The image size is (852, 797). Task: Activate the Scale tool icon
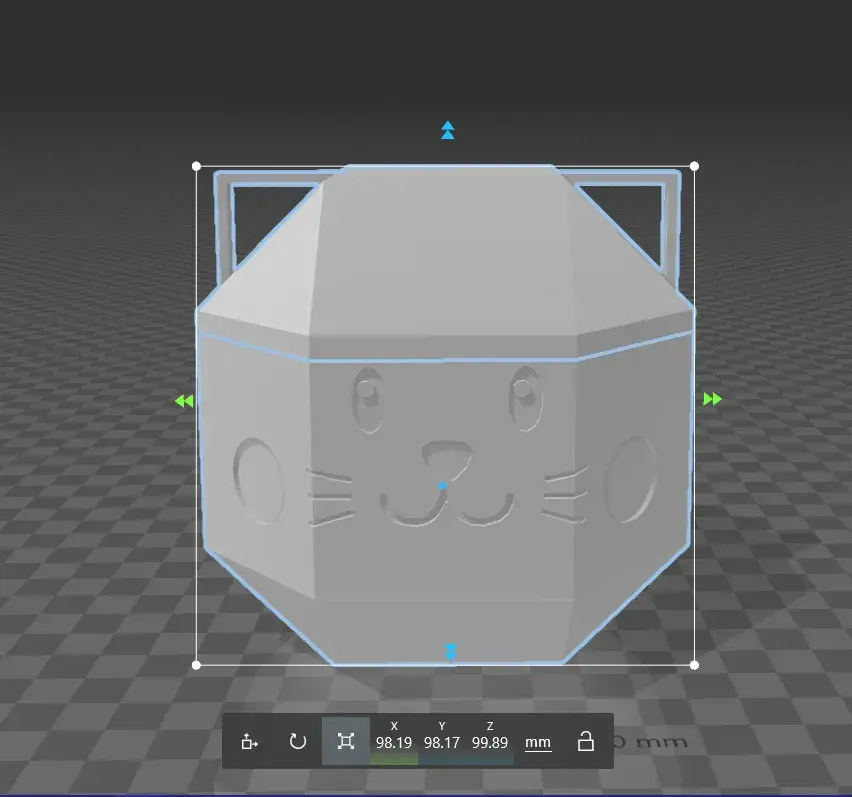(x=346, y=741)
